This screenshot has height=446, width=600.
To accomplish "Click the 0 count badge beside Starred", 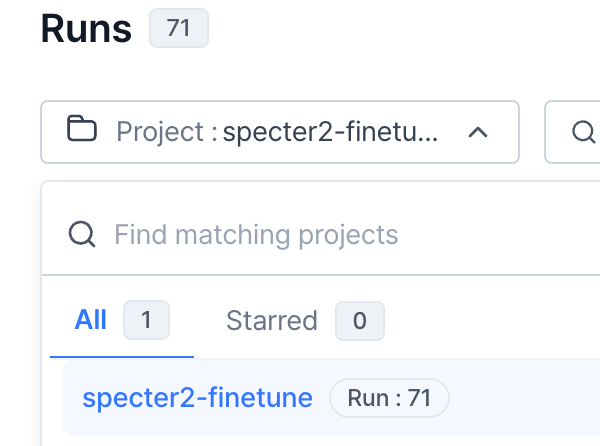I will pyautogui.click(x=360, y=321).
